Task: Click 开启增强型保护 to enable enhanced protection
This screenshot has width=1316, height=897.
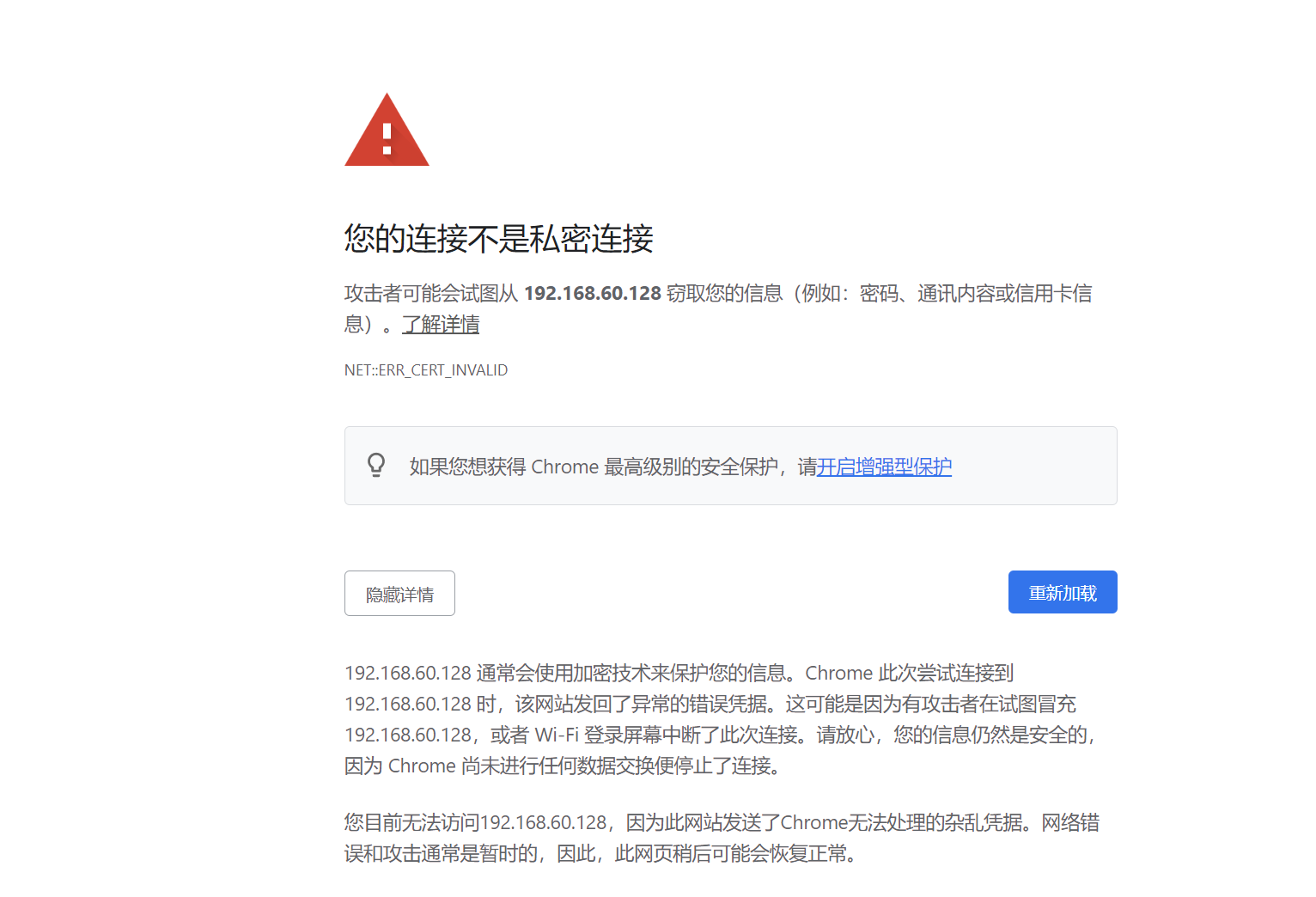Action: click(x=883, y=467)
